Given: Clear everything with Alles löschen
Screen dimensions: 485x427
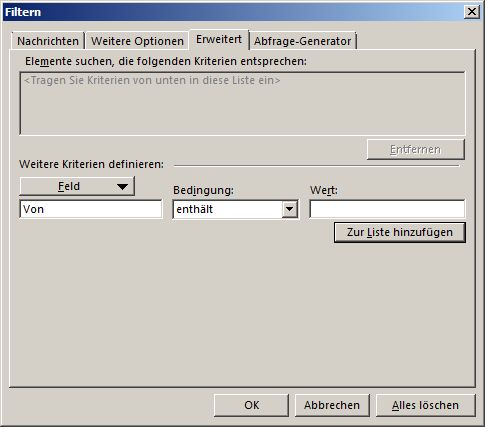Looking at the screenshot, I should point(425,405).
